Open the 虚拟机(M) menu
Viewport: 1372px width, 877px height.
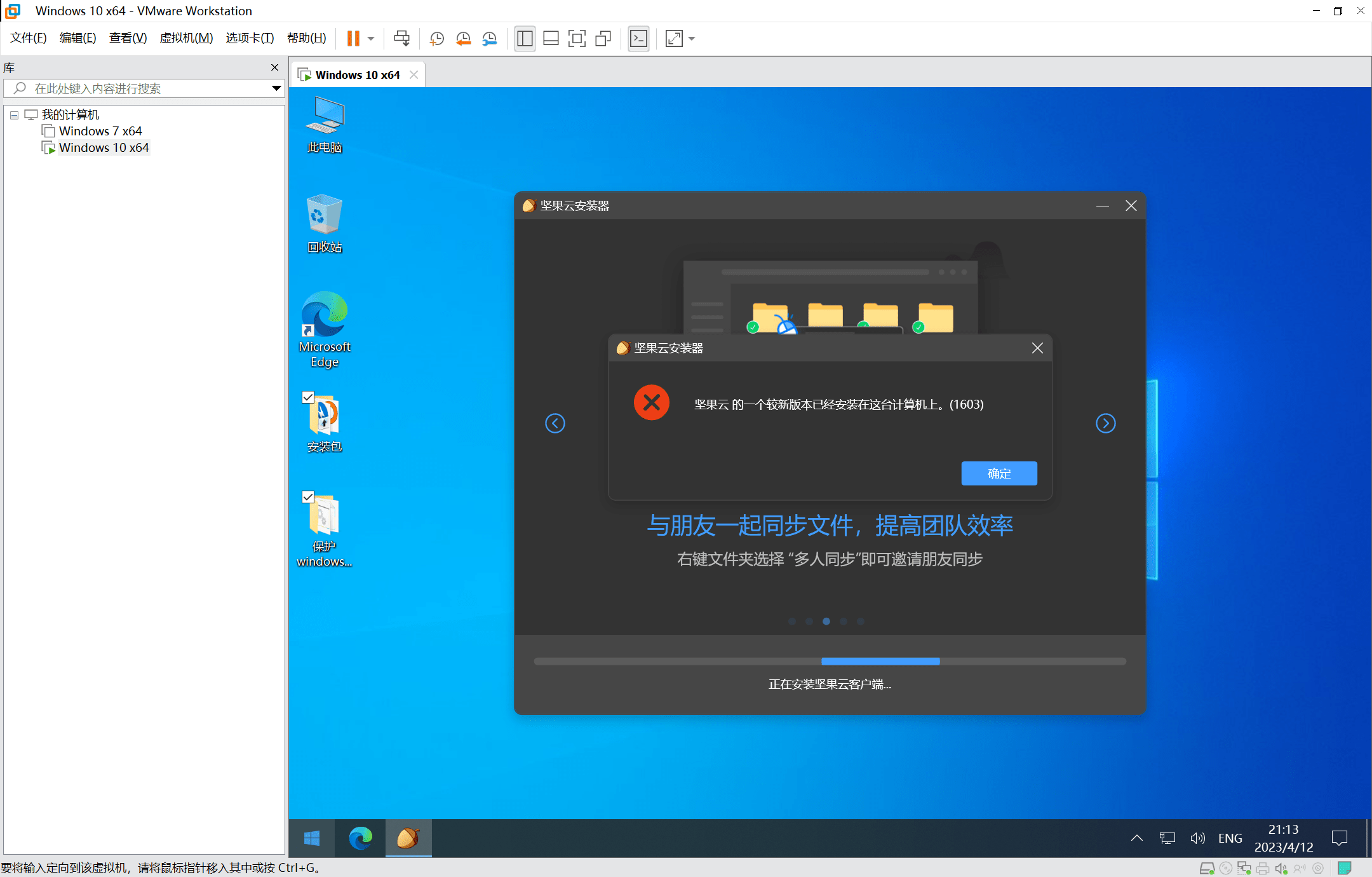(x=186, y=38)
